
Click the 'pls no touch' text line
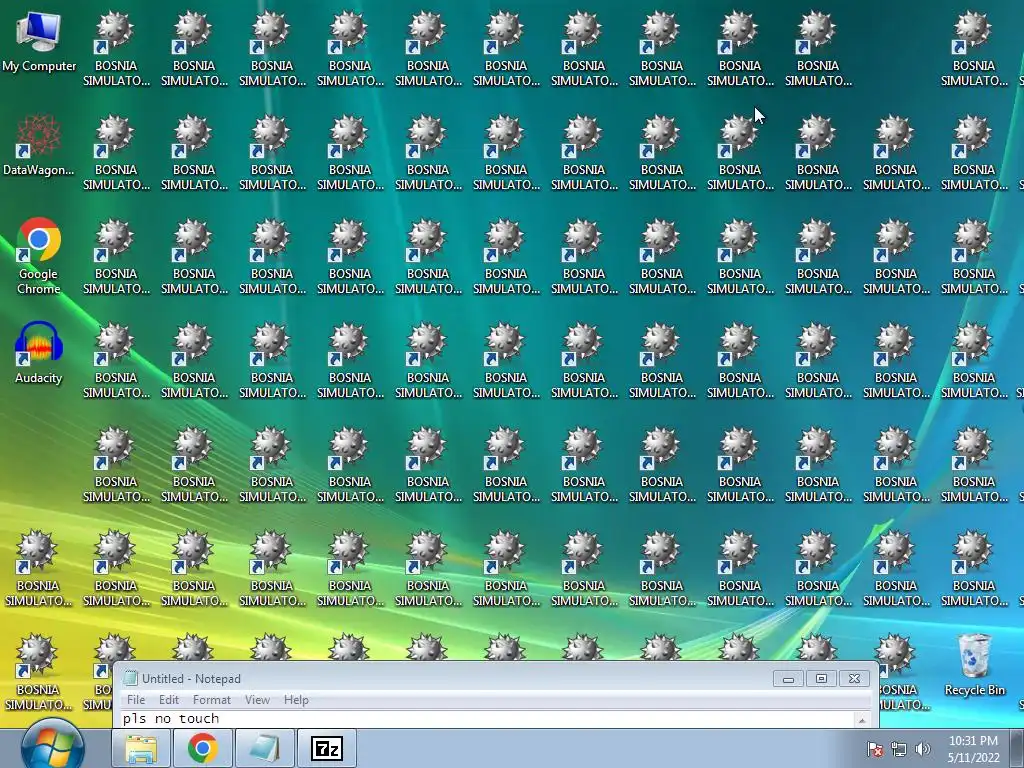tap(171, 718)
